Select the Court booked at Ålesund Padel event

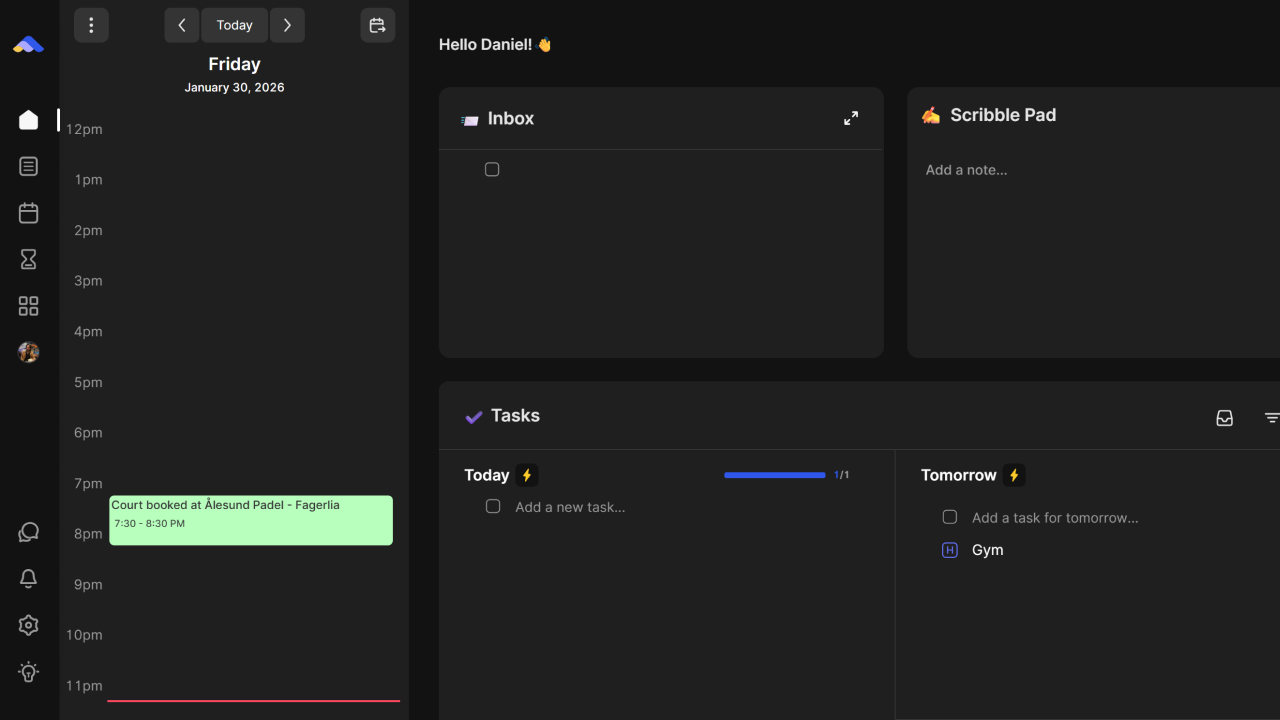pyautogui.click(x=250, y=519)
